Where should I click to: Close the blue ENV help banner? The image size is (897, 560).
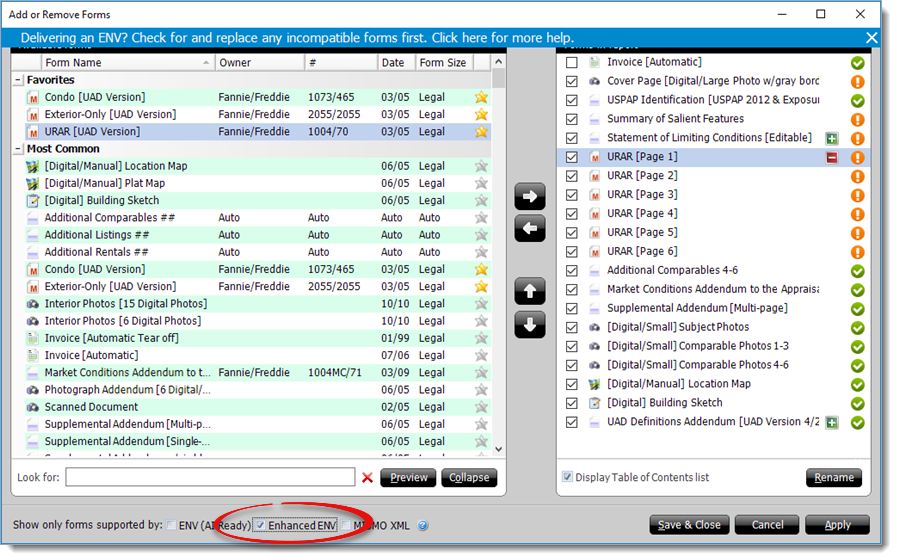click(872, 38)
